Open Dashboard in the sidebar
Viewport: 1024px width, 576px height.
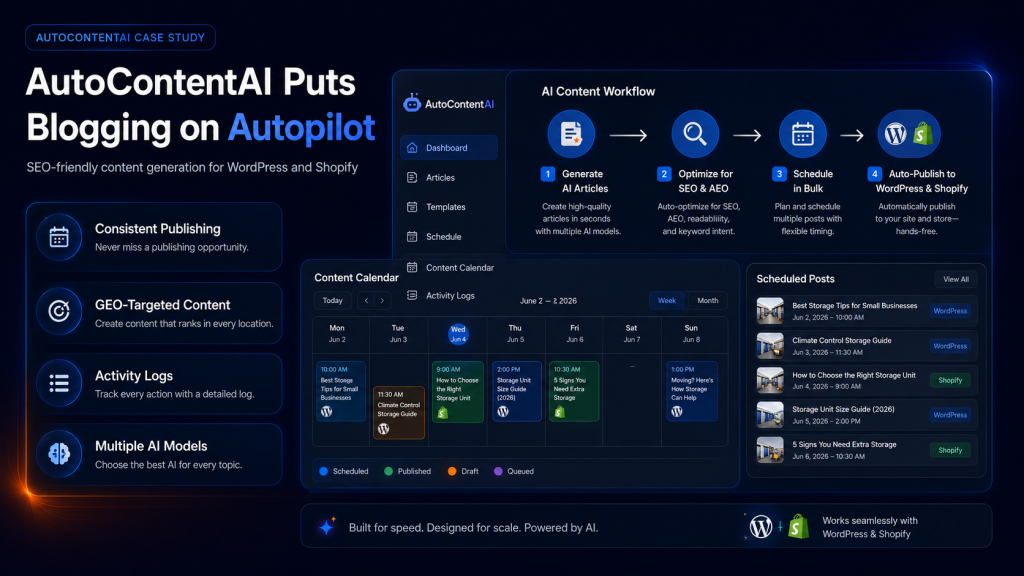point(449,148)
